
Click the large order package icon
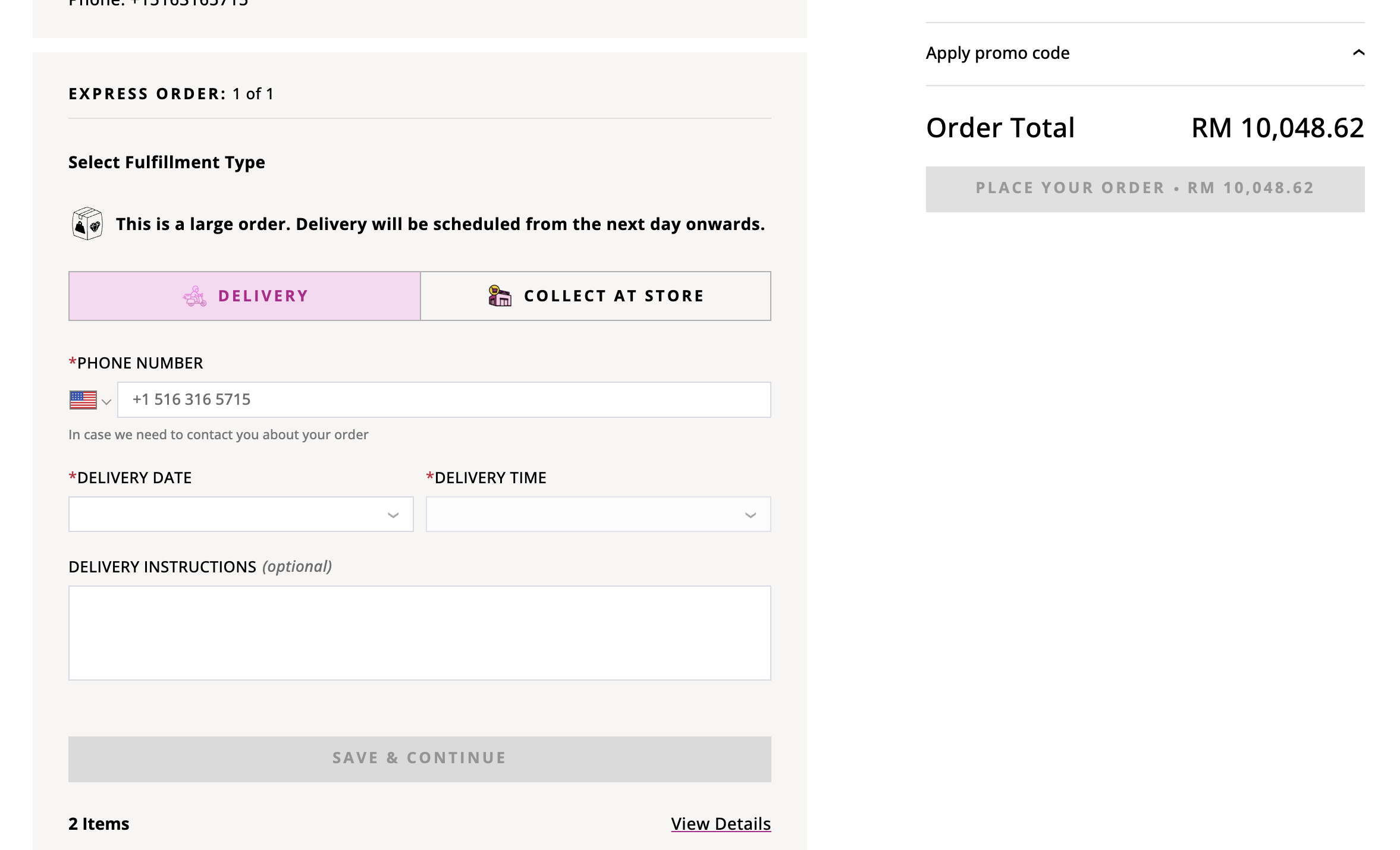pyautogui.click(x=87, y=223)
